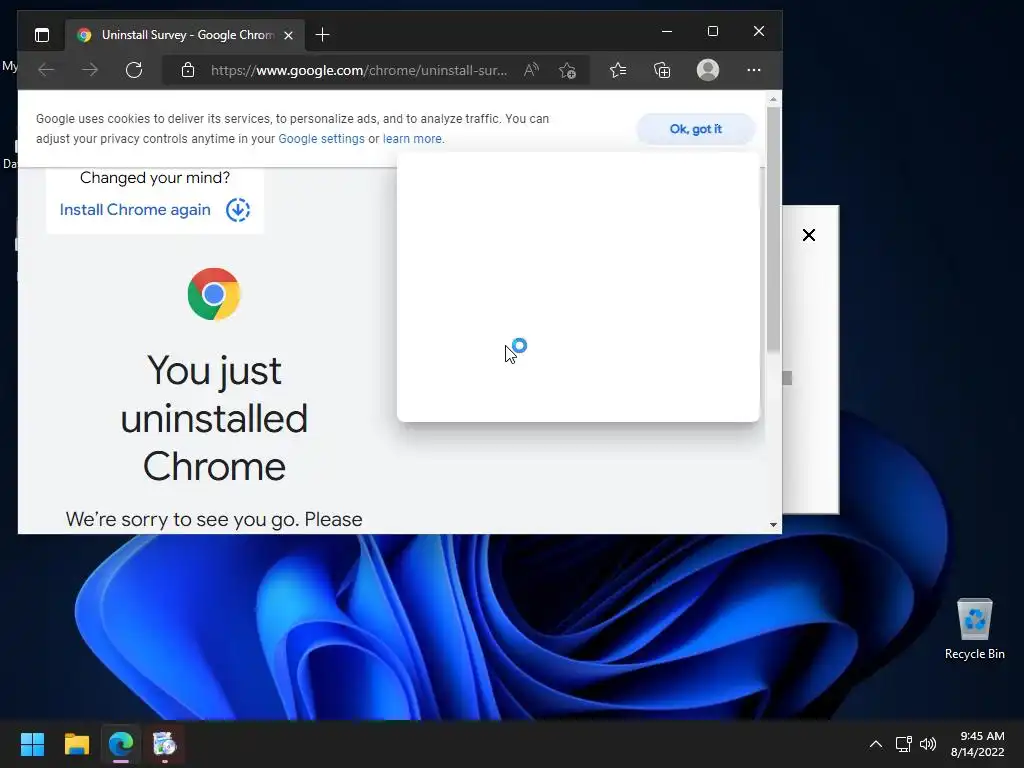
Task: Open the Favorites list icon
Action: pyautogui.click(x=618, y=70)
